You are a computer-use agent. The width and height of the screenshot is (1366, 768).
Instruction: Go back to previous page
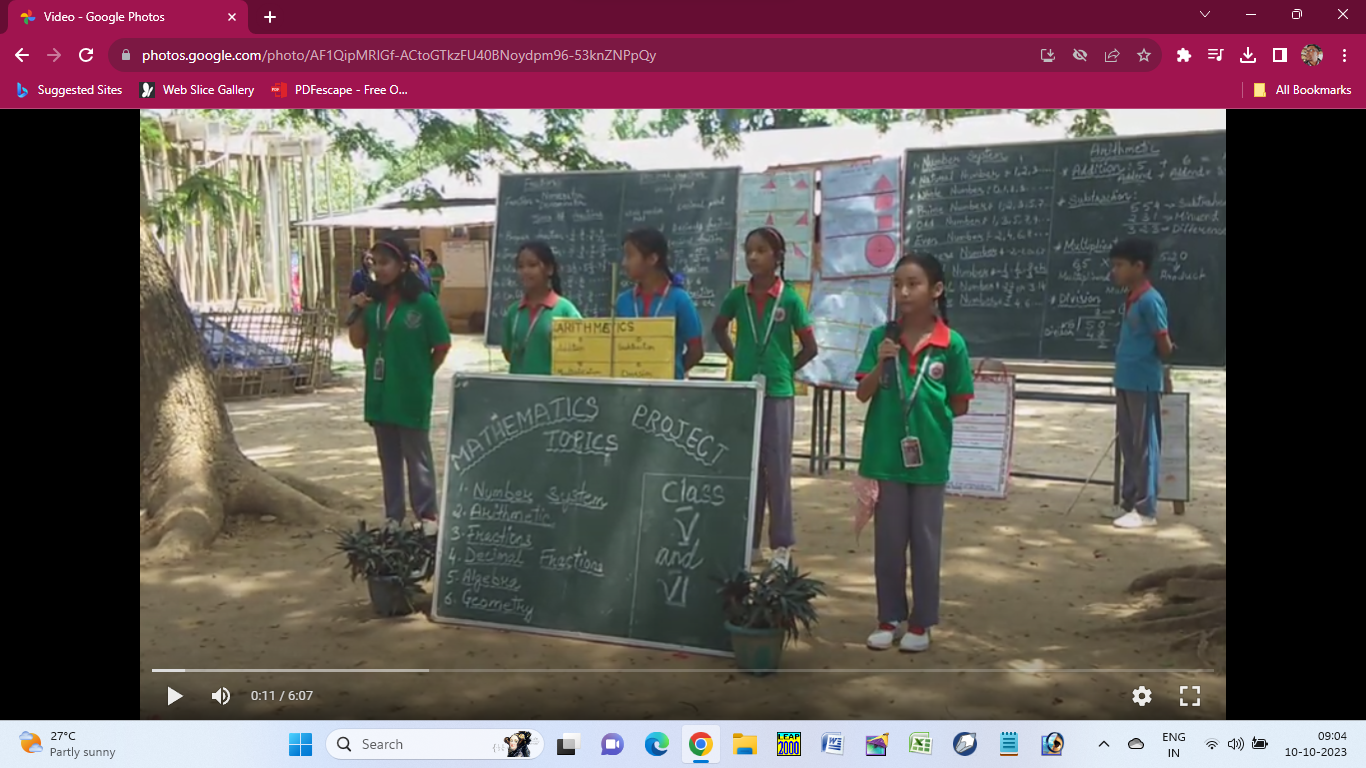pos(22,55)
